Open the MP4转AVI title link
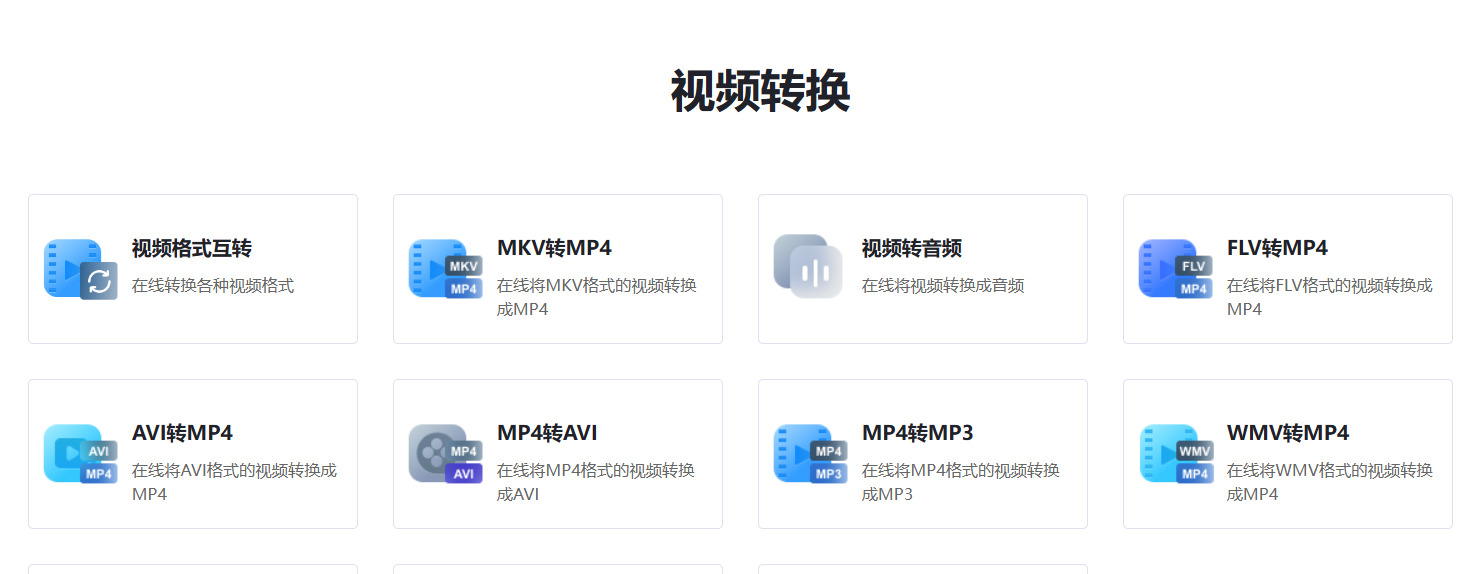The width and height of the screenshot is (1475, 574). point(547,433)
